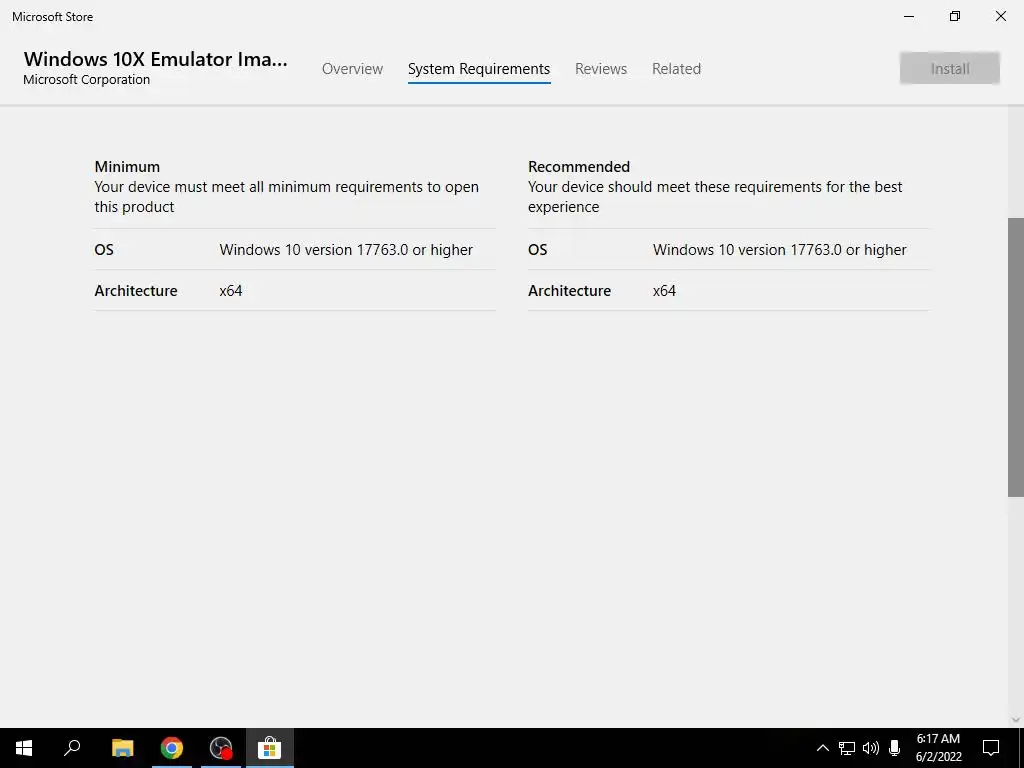1024x768 pixels.
Task: Select the Minimum heading text
Action: coord(127,167)
